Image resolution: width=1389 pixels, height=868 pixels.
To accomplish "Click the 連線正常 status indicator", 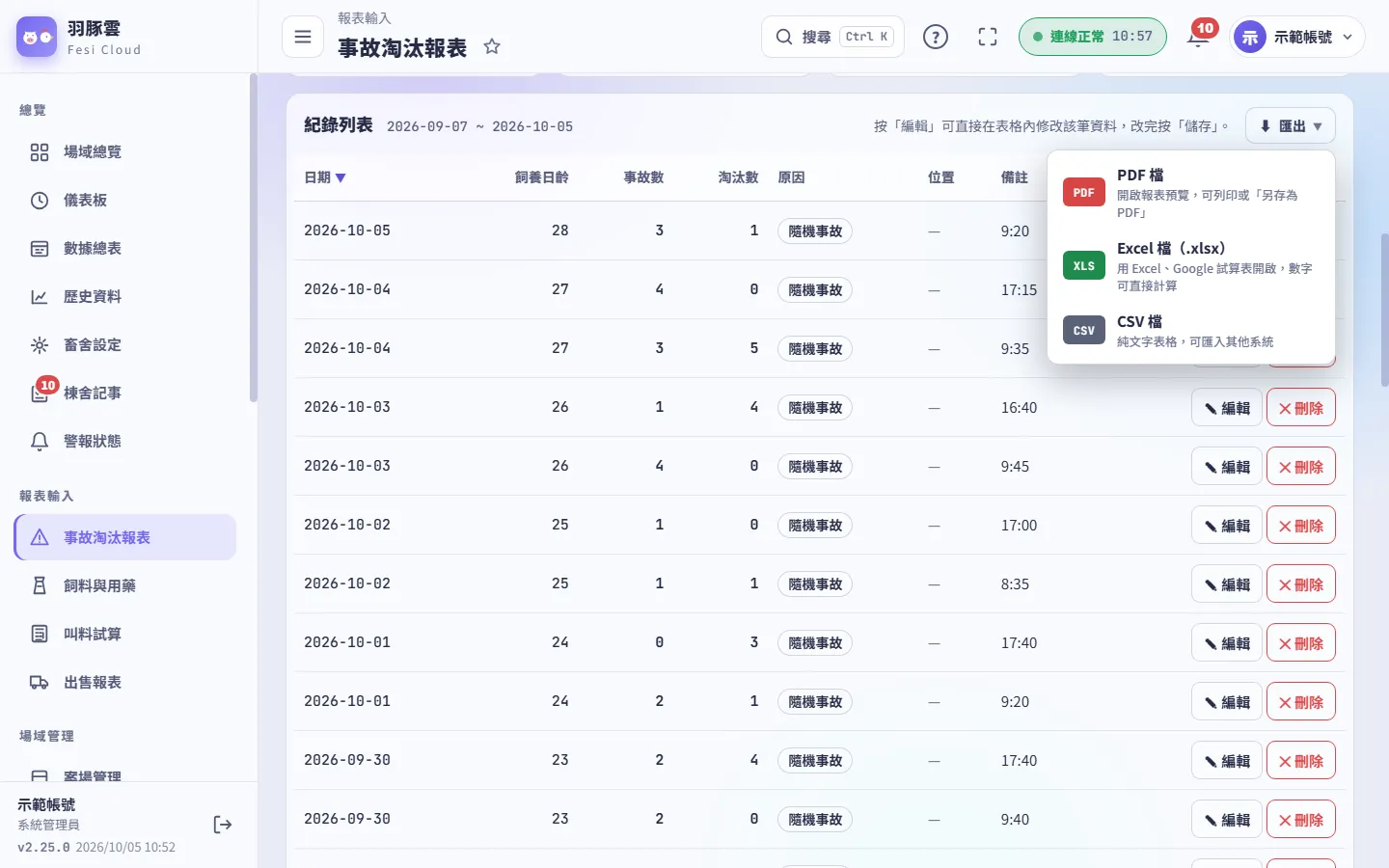I will pos(1093,37).
